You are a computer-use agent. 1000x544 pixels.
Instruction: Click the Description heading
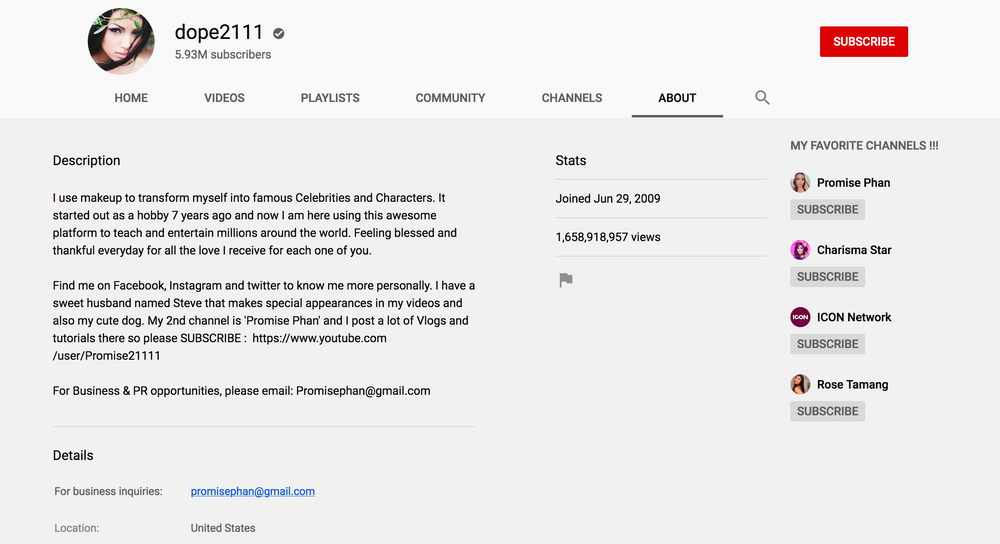tap(86, 161)
